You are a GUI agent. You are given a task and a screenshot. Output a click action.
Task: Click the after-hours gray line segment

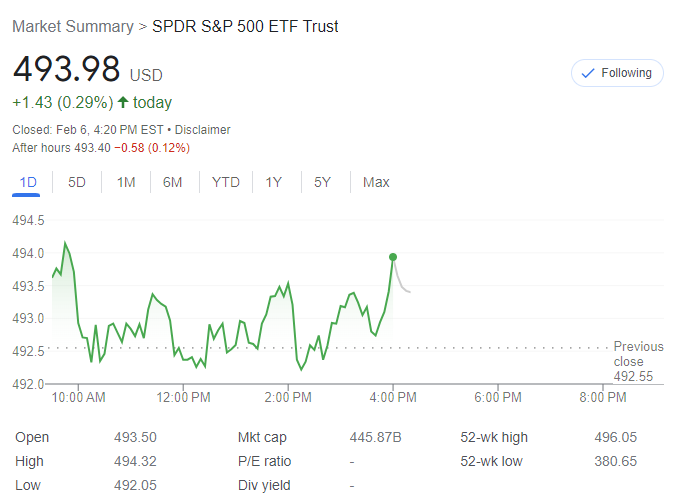pos(402,282)
